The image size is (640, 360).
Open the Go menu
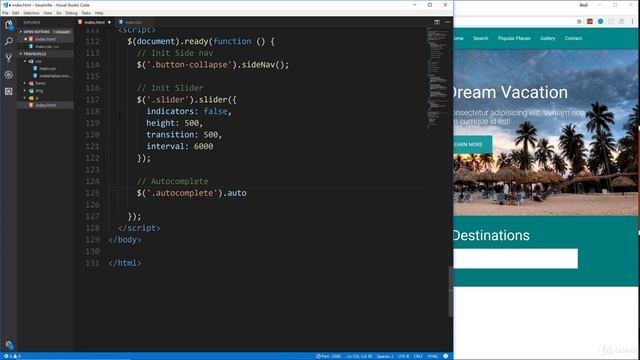coord(59,13)
